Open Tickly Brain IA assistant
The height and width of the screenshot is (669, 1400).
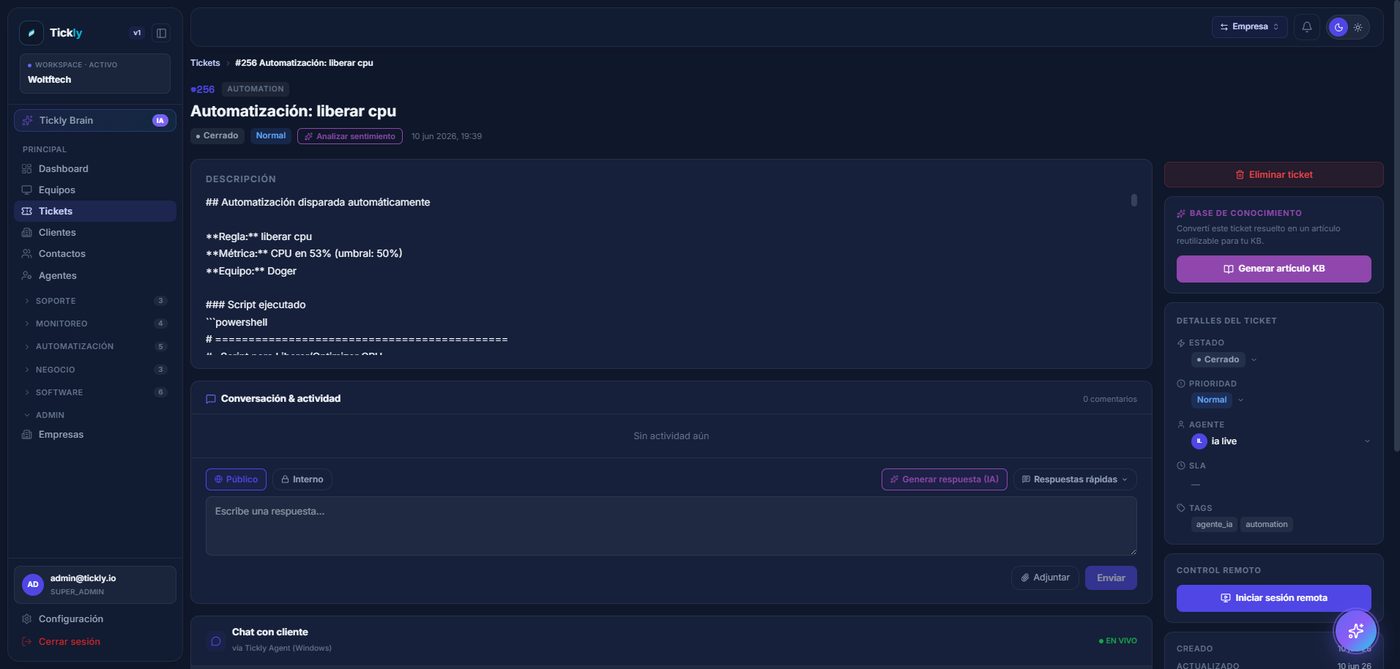95,120
